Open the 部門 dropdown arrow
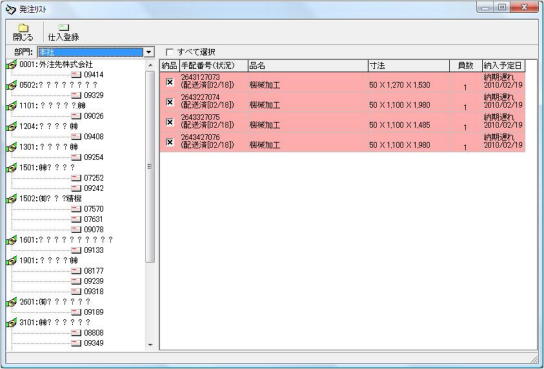544x369 pixels. tap(148, 52)
